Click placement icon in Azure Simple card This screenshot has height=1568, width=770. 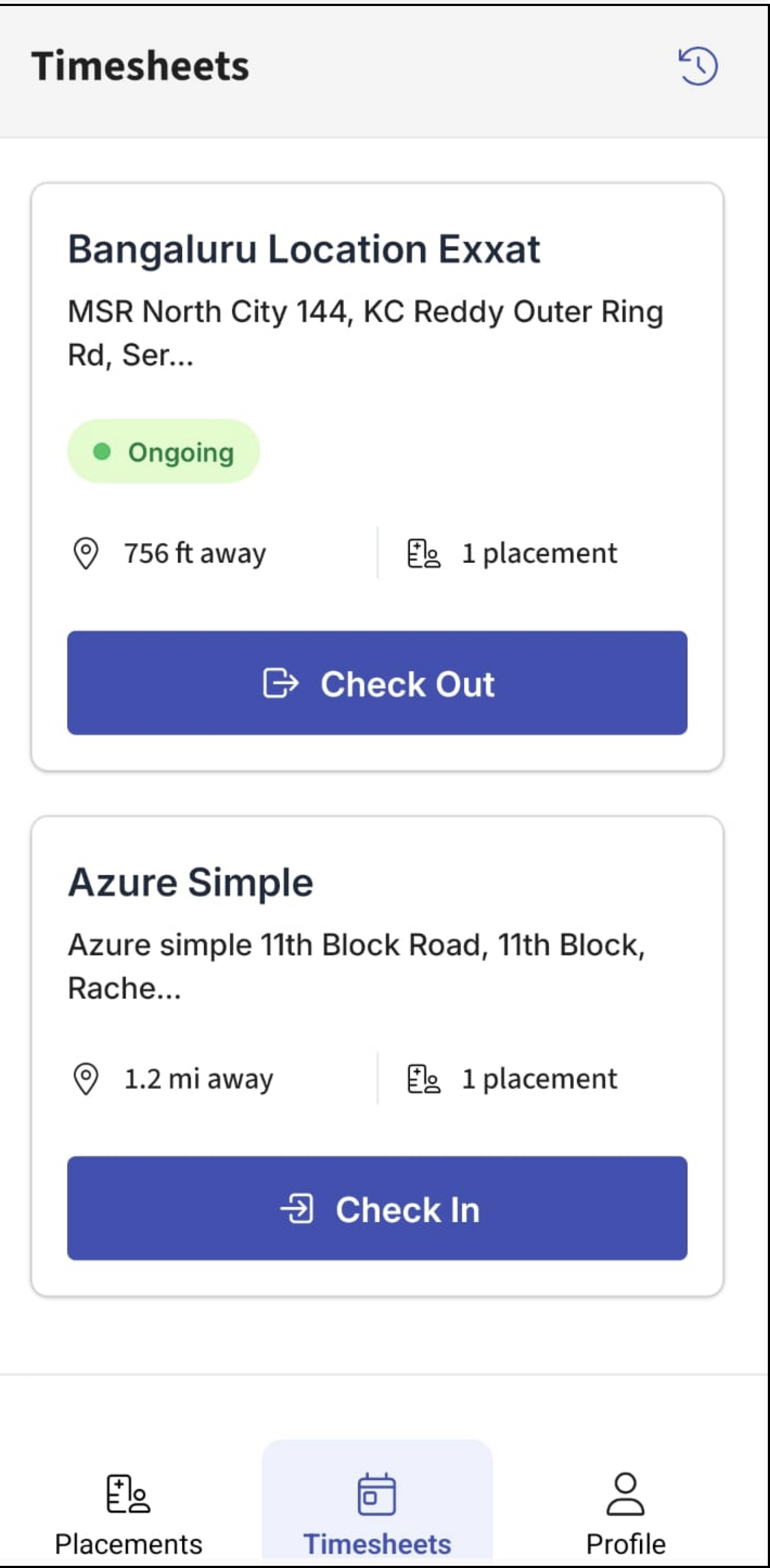click(424, 1078)
